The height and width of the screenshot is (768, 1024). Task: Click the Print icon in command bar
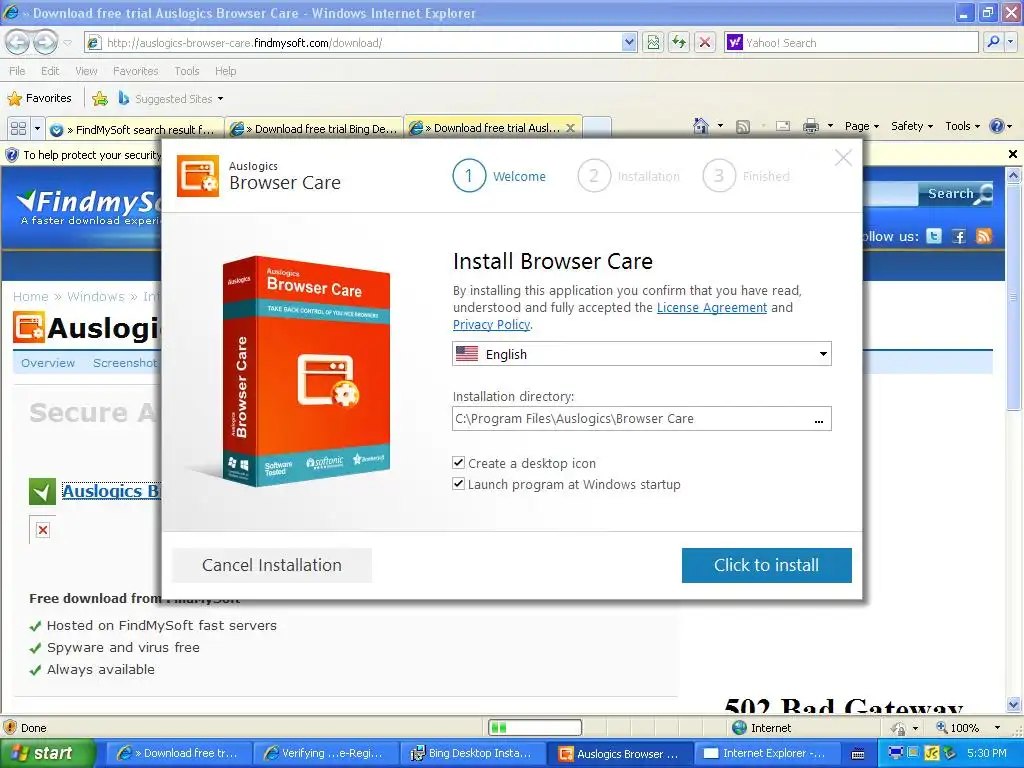click(810, 126)
